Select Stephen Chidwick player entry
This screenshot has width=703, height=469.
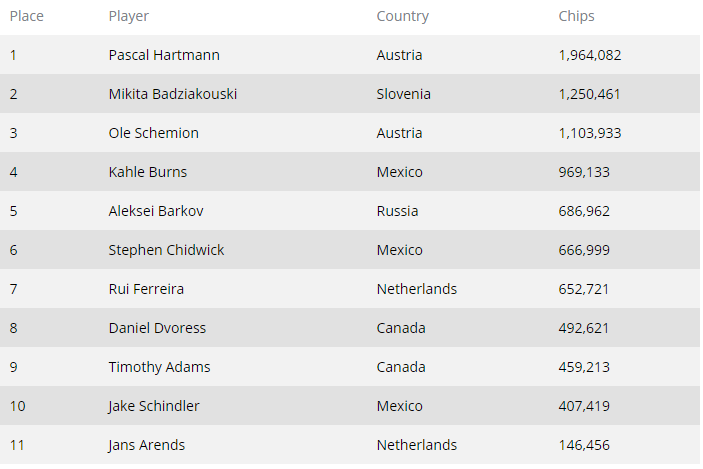click(166, 250)
